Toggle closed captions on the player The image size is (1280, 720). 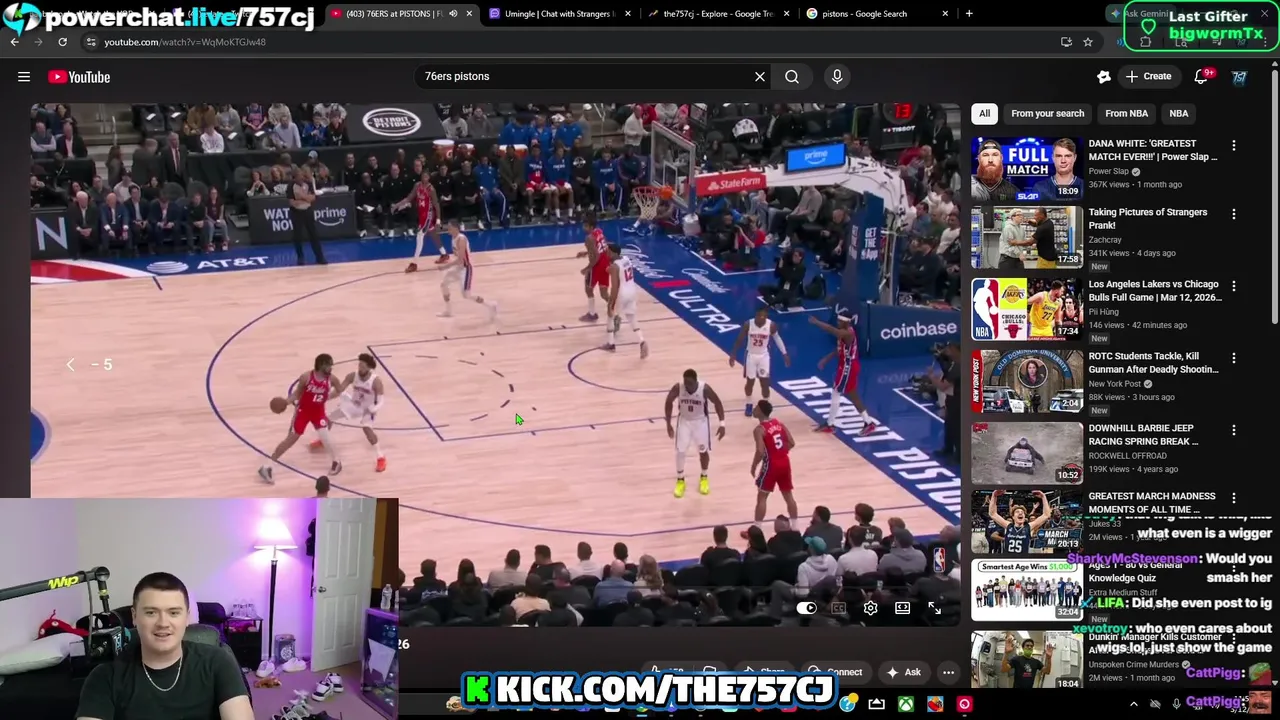tap(839, 608)
